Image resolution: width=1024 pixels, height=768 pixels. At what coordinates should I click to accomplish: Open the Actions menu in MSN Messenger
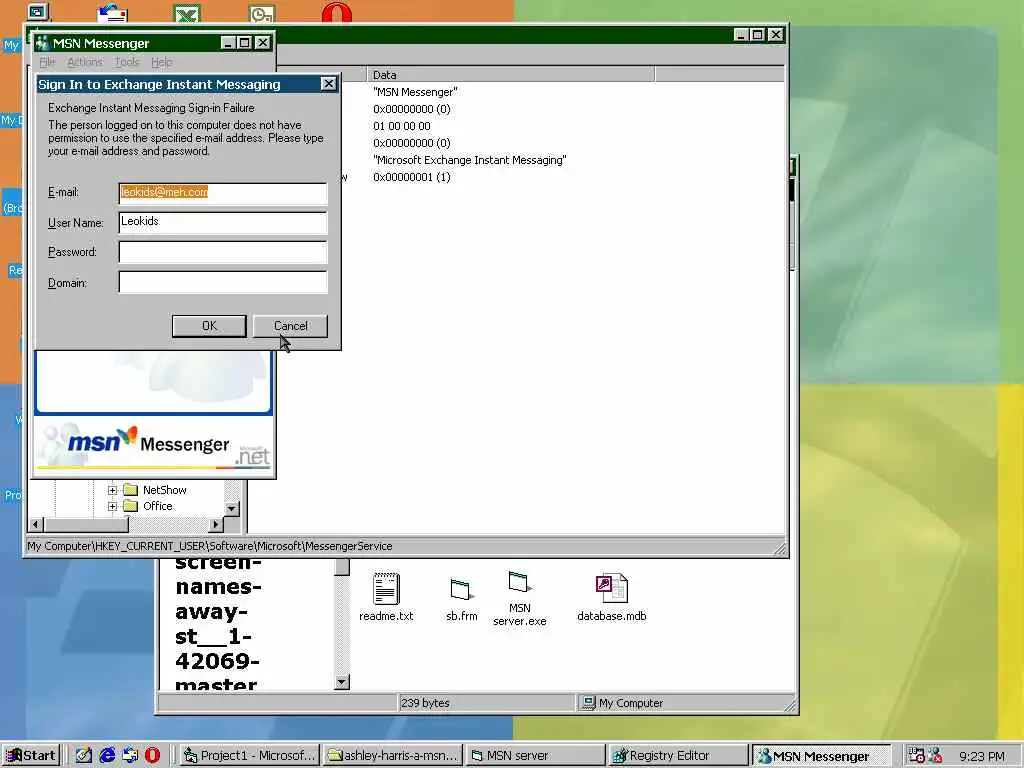pyautogui.click(x=85, y=62)
